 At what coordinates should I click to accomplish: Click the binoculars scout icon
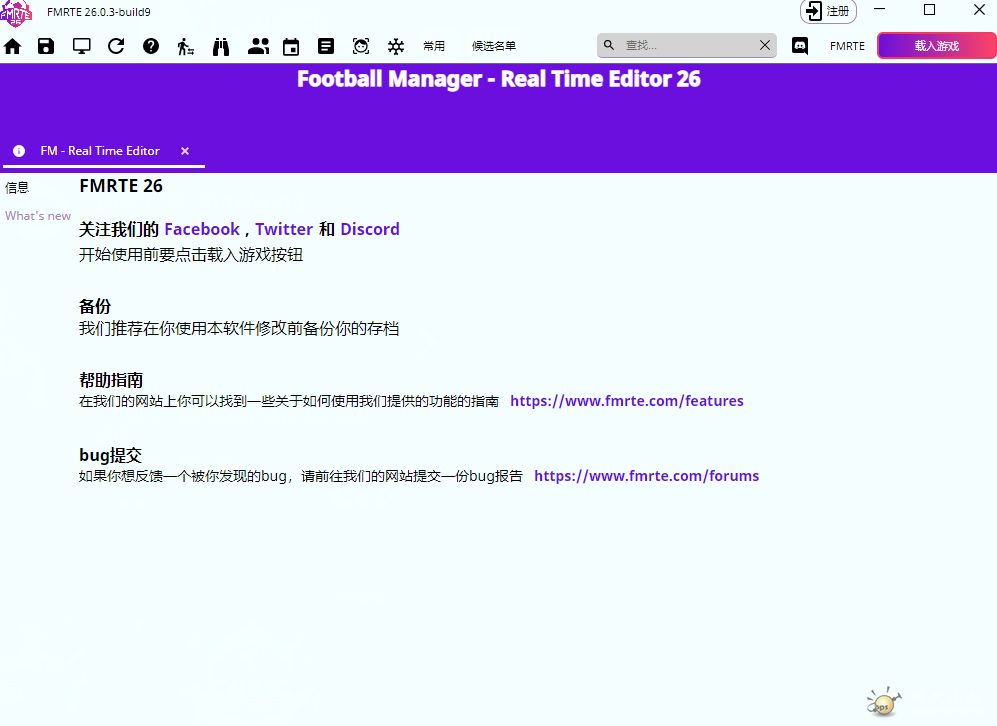pos(221,46)
